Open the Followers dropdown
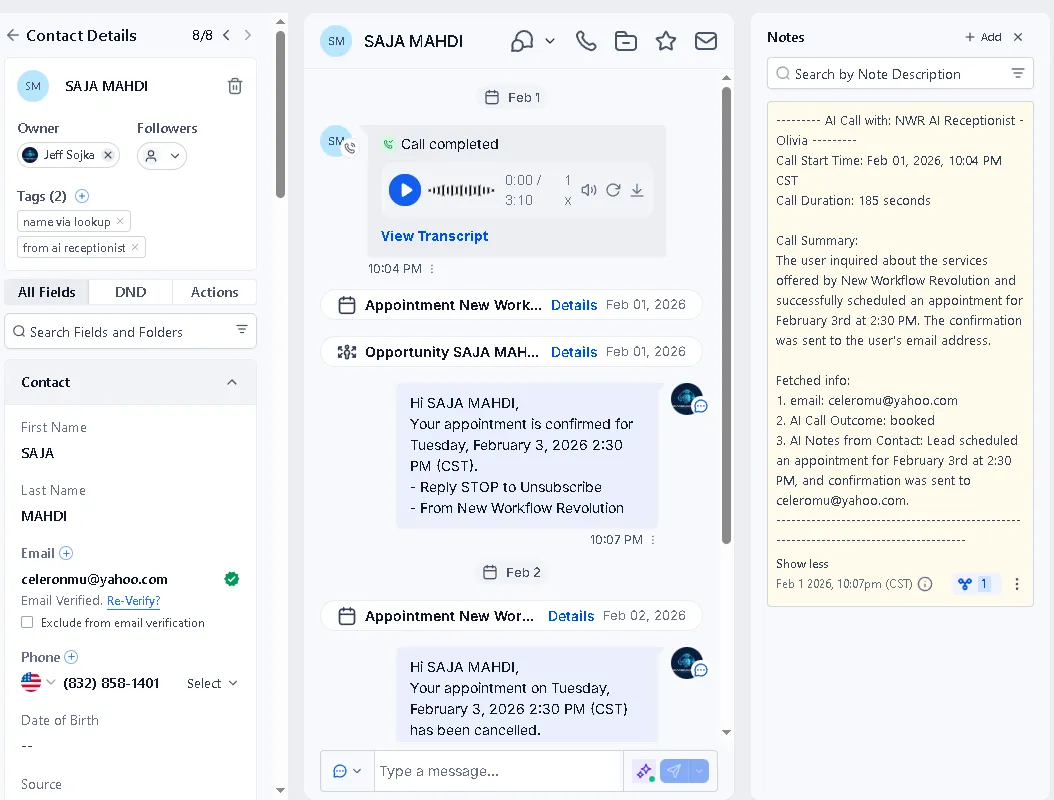 (x=162, y=156)
